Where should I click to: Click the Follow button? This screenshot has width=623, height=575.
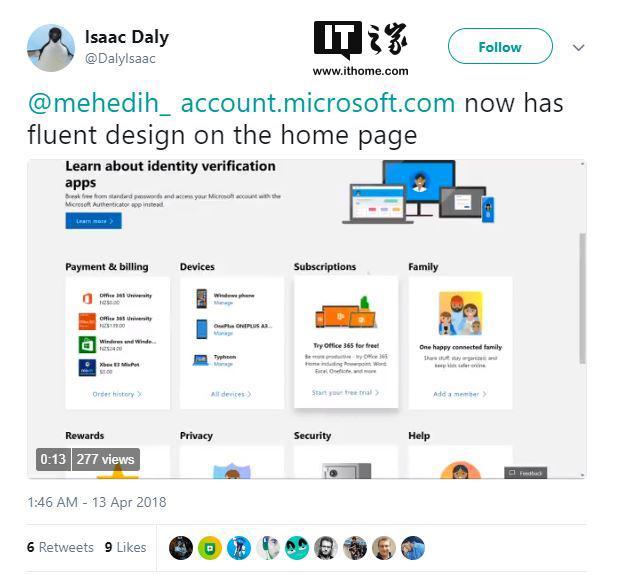(499, 47)
